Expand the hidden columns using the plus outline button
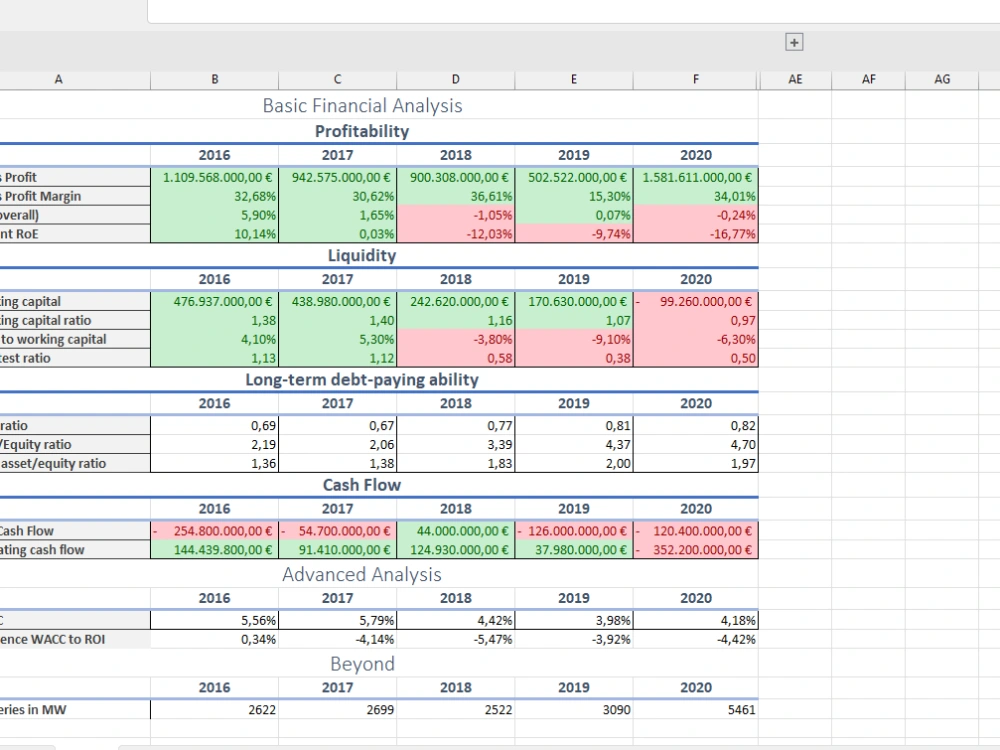This screenshot has width=1000, height=750. click(x=794, y=42)
